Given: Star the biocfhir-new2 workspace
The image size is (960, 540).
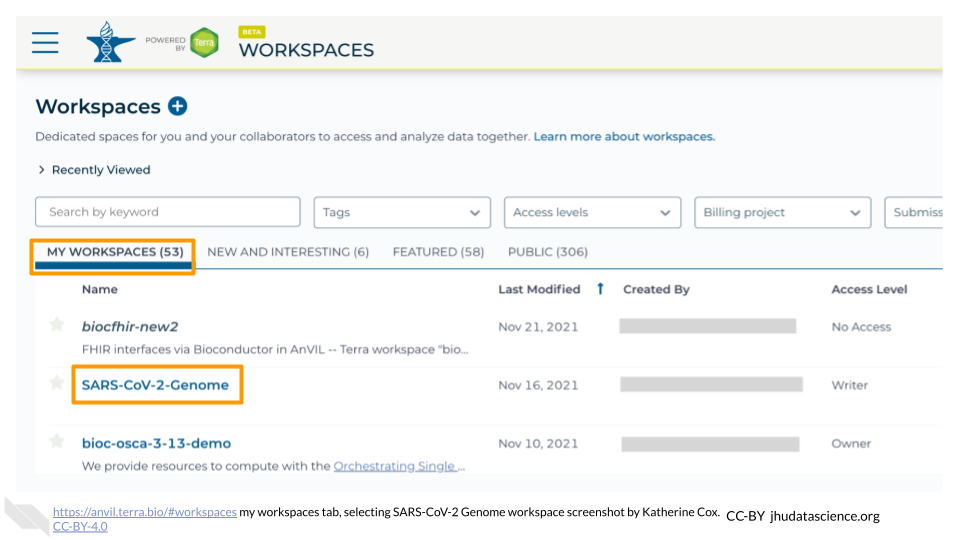Looking at the screenshot, I should point(57,324).
